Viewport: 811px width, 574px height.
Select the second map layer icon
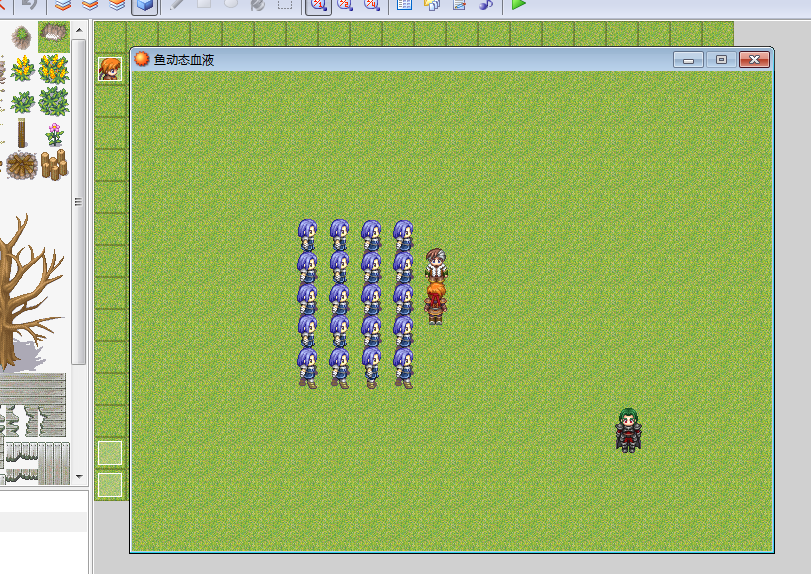click(x=90, y=5)
